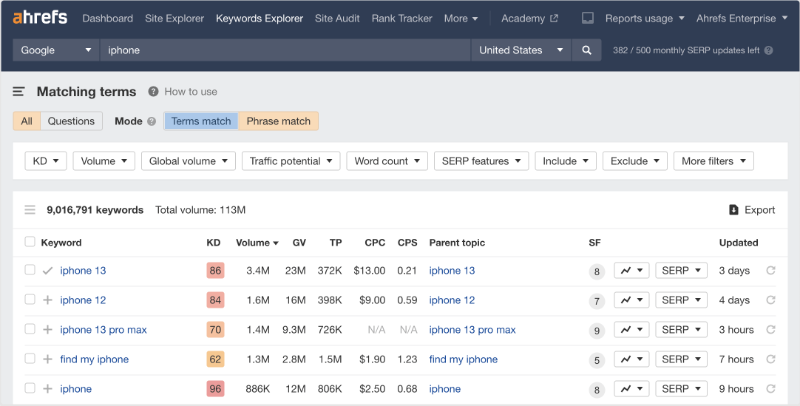Open the Volume filter dropdown
The image size is (800, 406).
pos(104,161)
